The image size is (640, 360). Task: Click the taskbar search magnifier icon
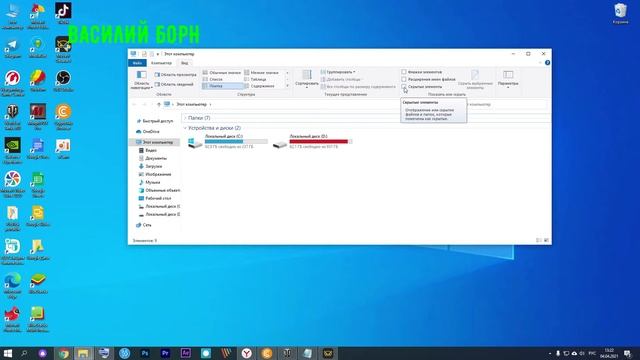[x=24, y=353]
